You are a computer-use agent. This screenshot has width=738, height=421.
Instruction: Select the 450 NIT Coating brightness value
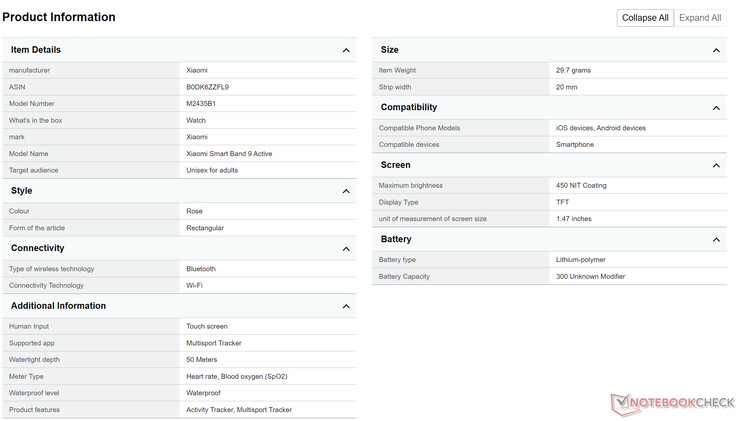[581, 185]
